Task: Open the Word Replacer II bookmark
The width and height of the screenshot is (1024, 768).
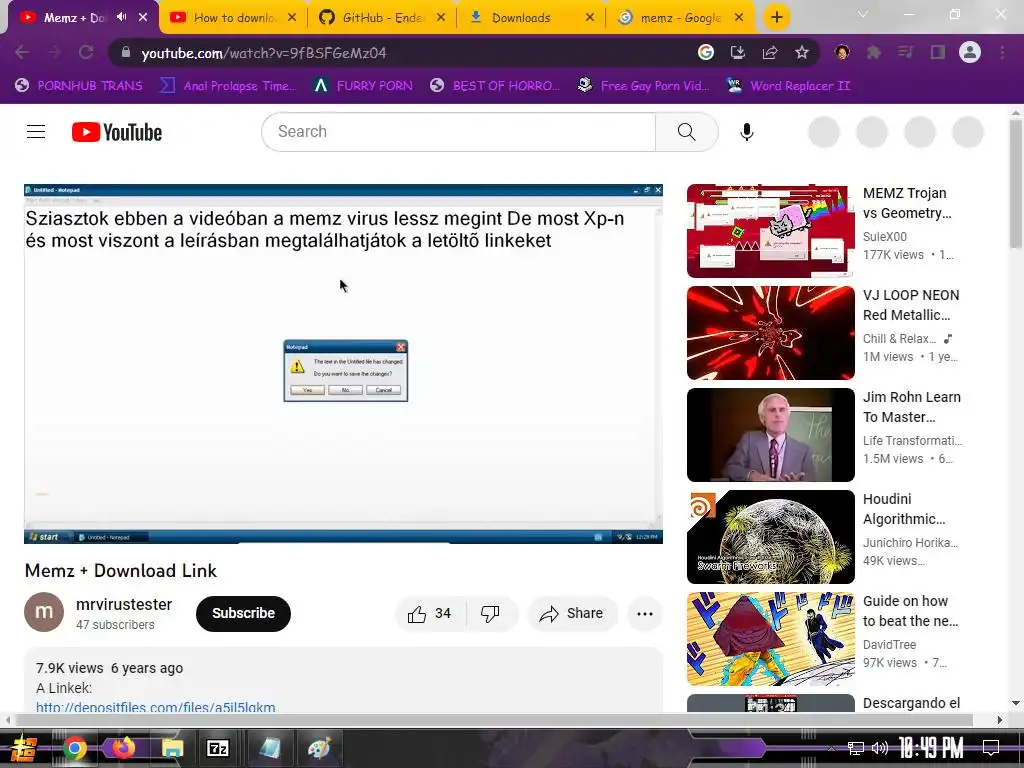Action: [789, 86]
